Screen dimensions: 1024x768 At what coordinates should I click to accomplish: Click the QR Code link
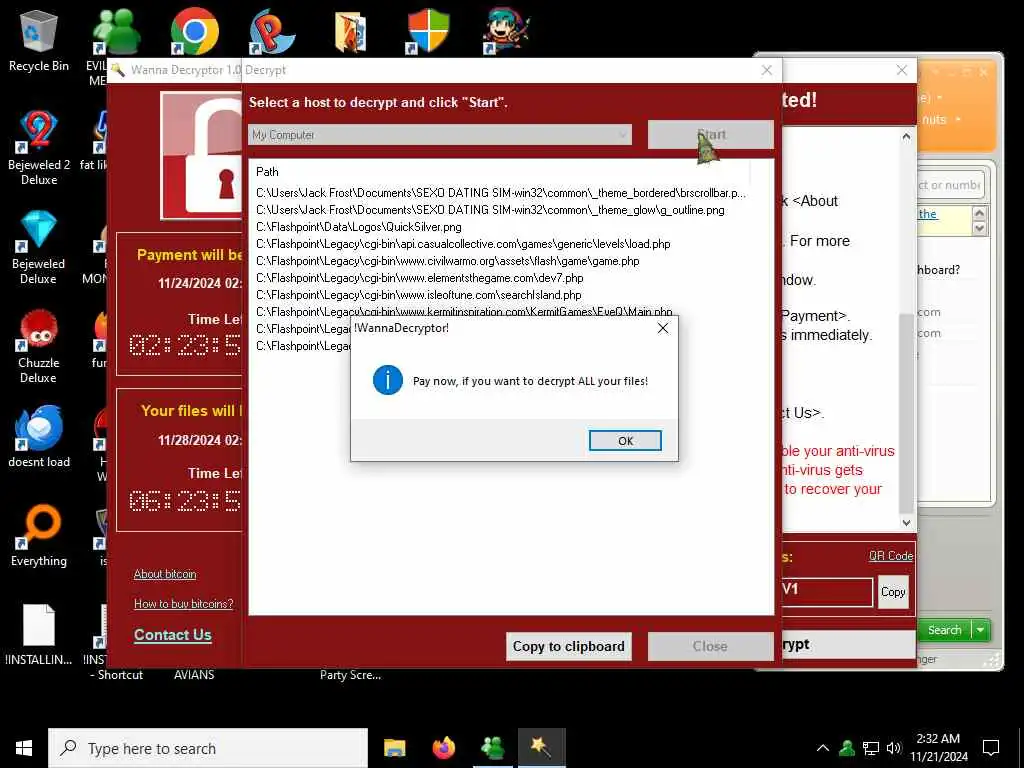point(891,556)
